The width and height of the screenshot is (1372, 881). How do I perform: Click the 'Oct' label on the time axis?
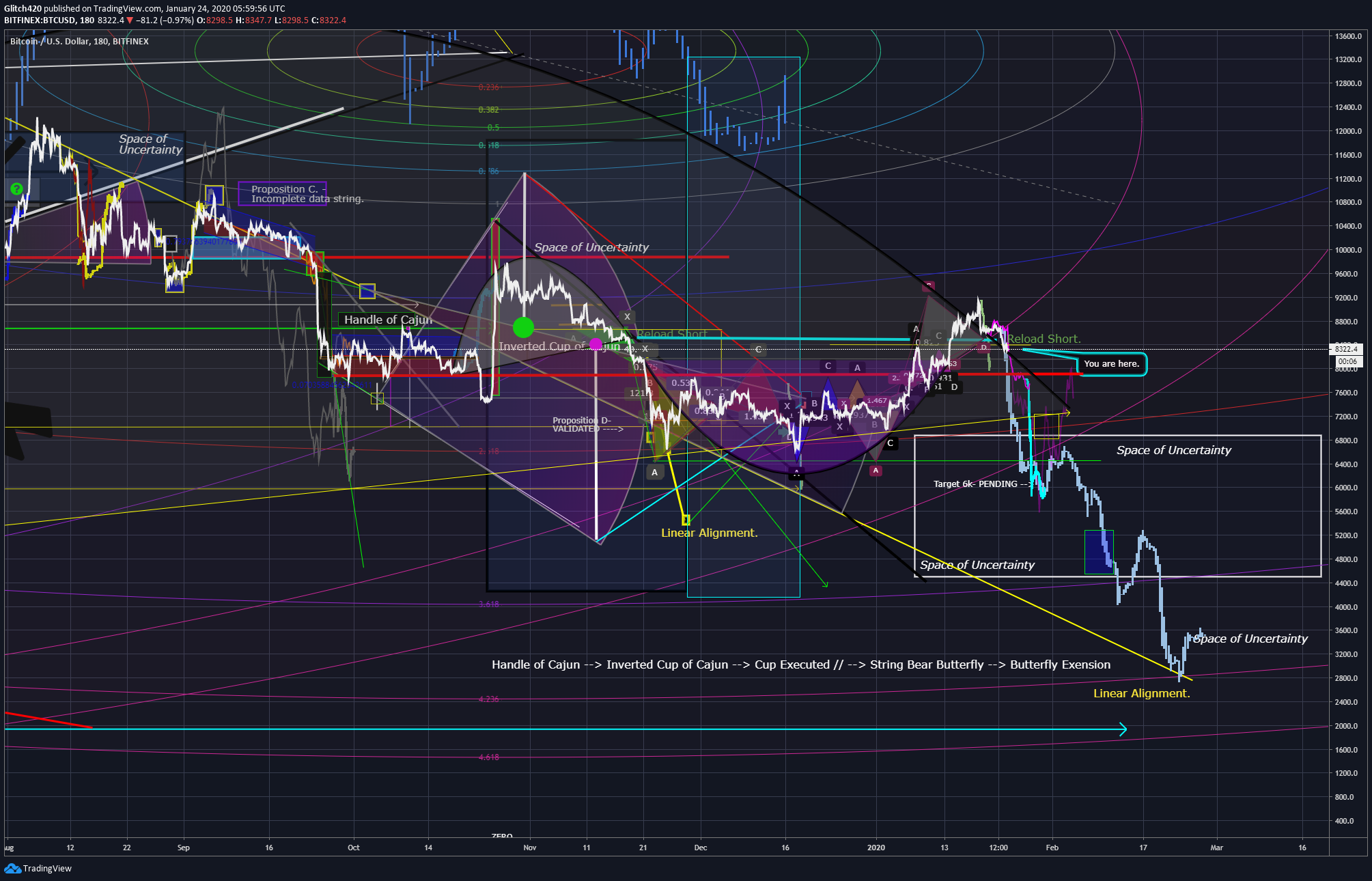(354, 848)
